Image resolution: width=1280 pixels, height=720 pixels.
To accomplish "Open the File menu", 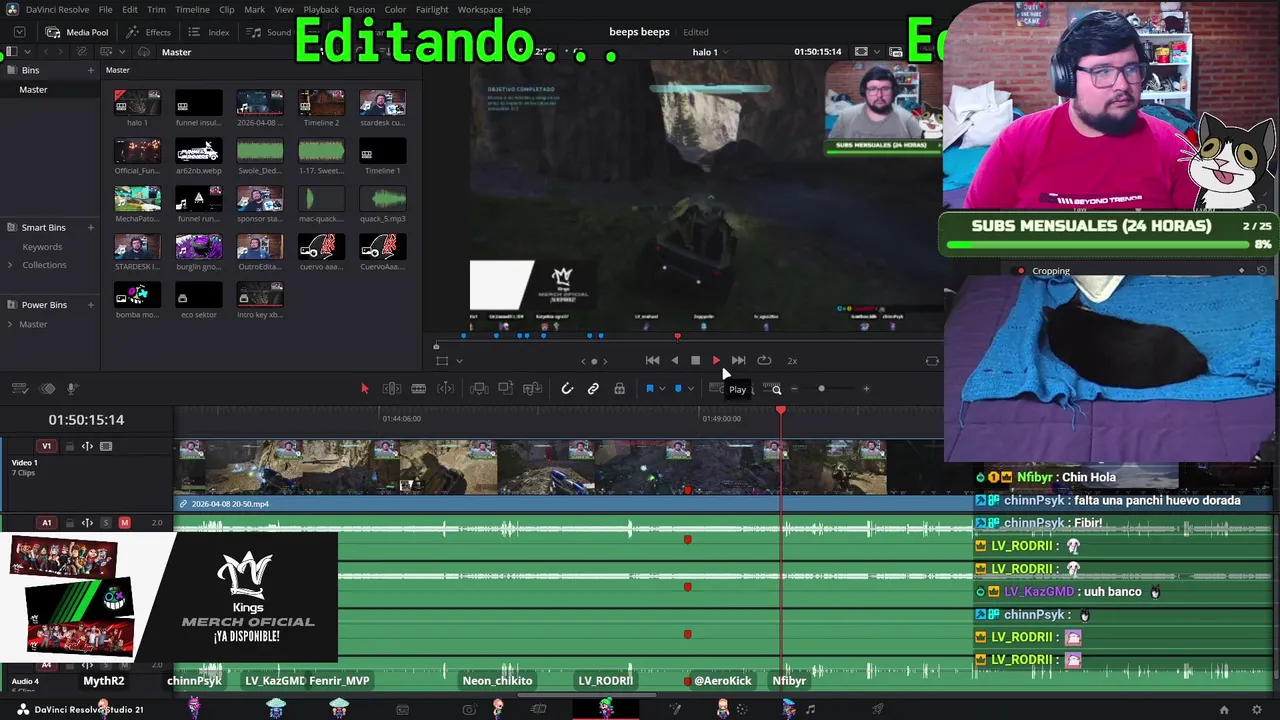I will pos(105,10).
